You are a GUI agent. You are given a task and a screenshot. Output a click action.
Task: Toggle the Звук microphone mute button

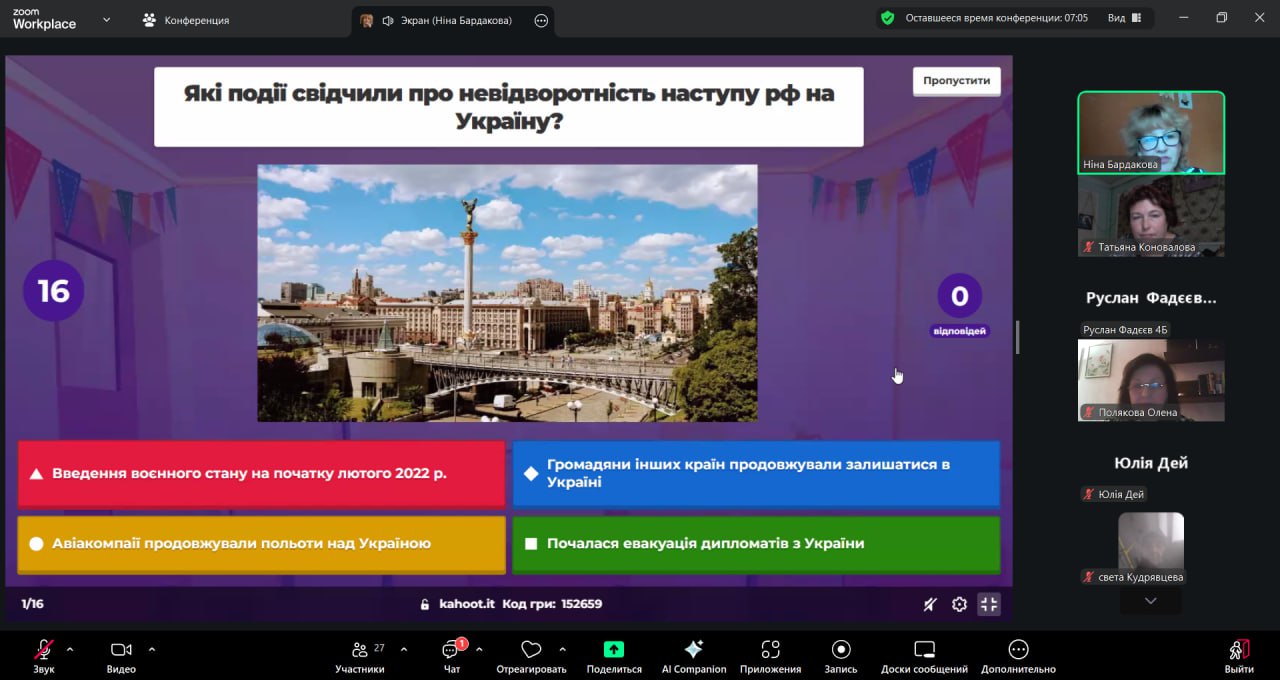pyautogui.click(x=44, y=650)
